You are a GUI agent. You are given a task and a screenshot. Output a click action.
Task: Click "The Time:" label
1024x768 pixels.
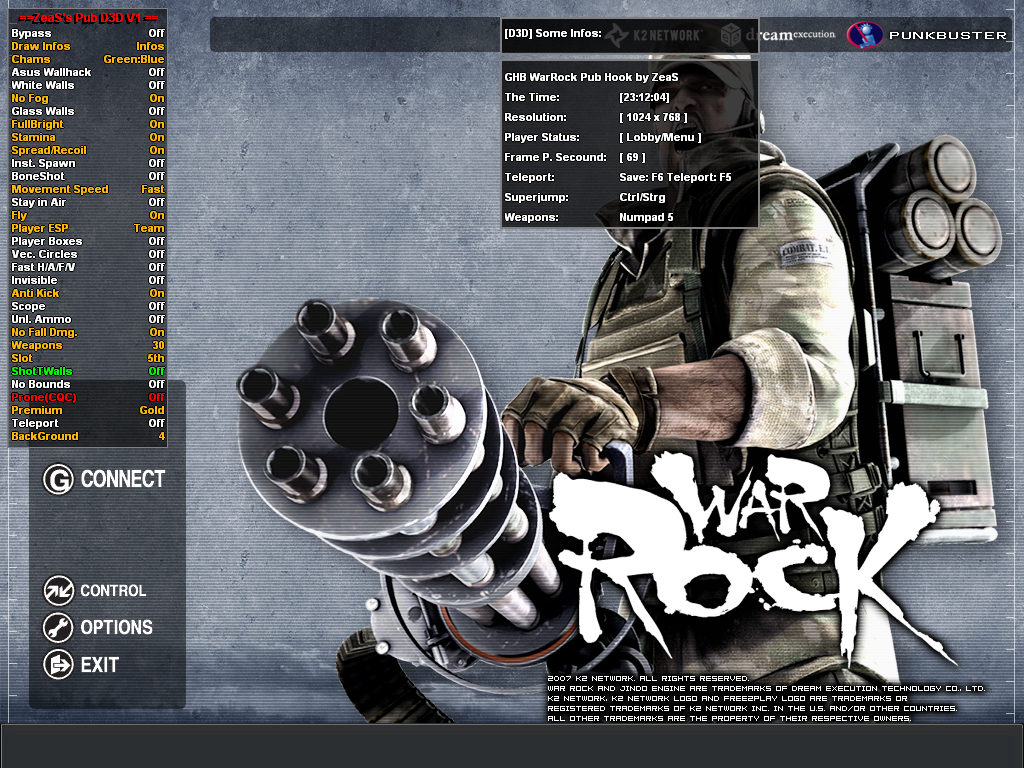(x=532, y=97)
